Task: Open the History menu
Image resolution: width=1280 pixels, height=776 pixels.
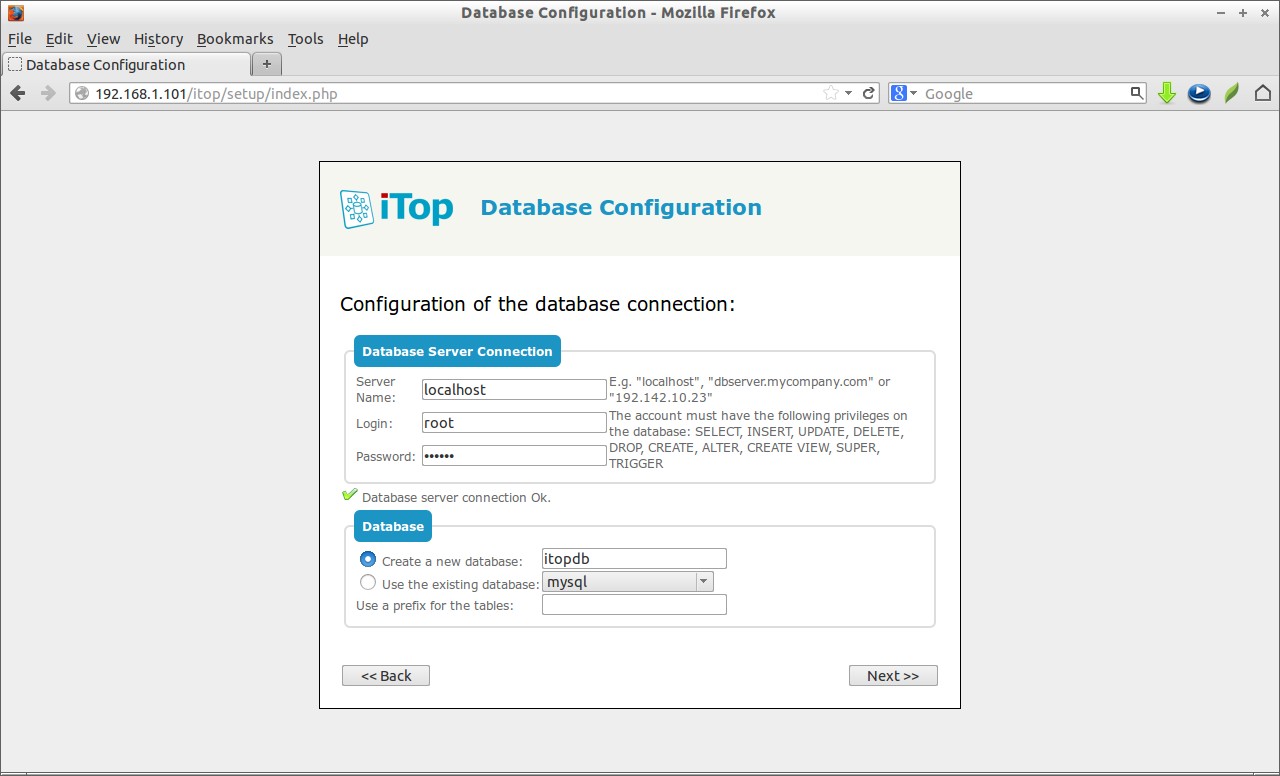Action: tap(158, 39)
